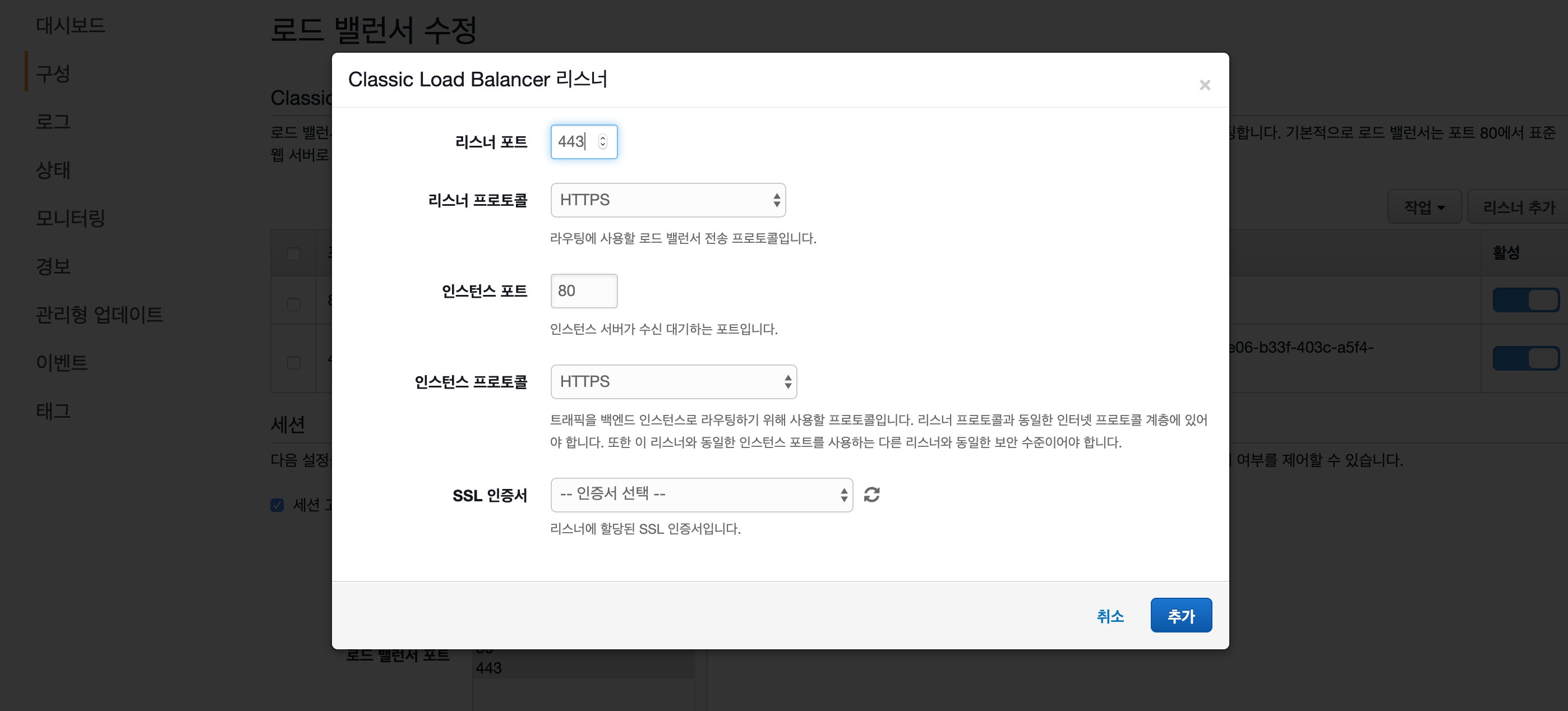Expand the SSL 인증서 선택 dropdown
This screenshot has width=1568, height=711.
(x=701, y=495)
